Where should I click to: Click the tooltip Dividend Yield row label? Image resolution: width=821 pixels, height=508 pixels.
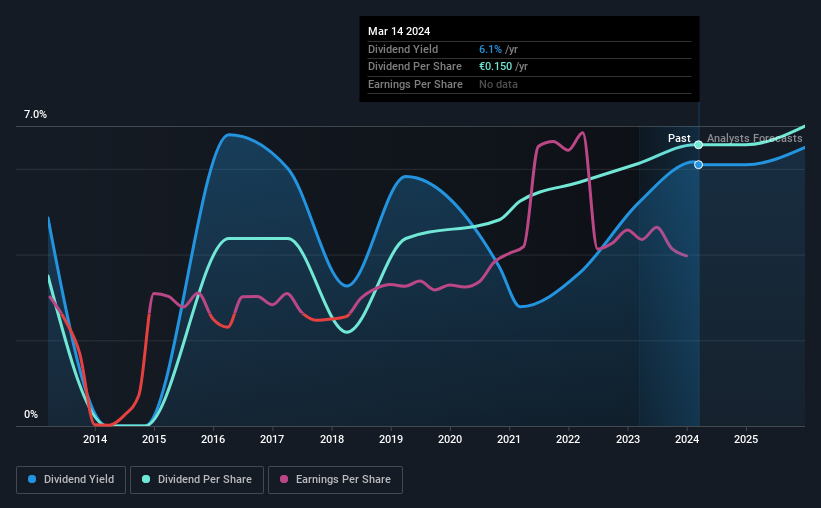pos(403,49)
